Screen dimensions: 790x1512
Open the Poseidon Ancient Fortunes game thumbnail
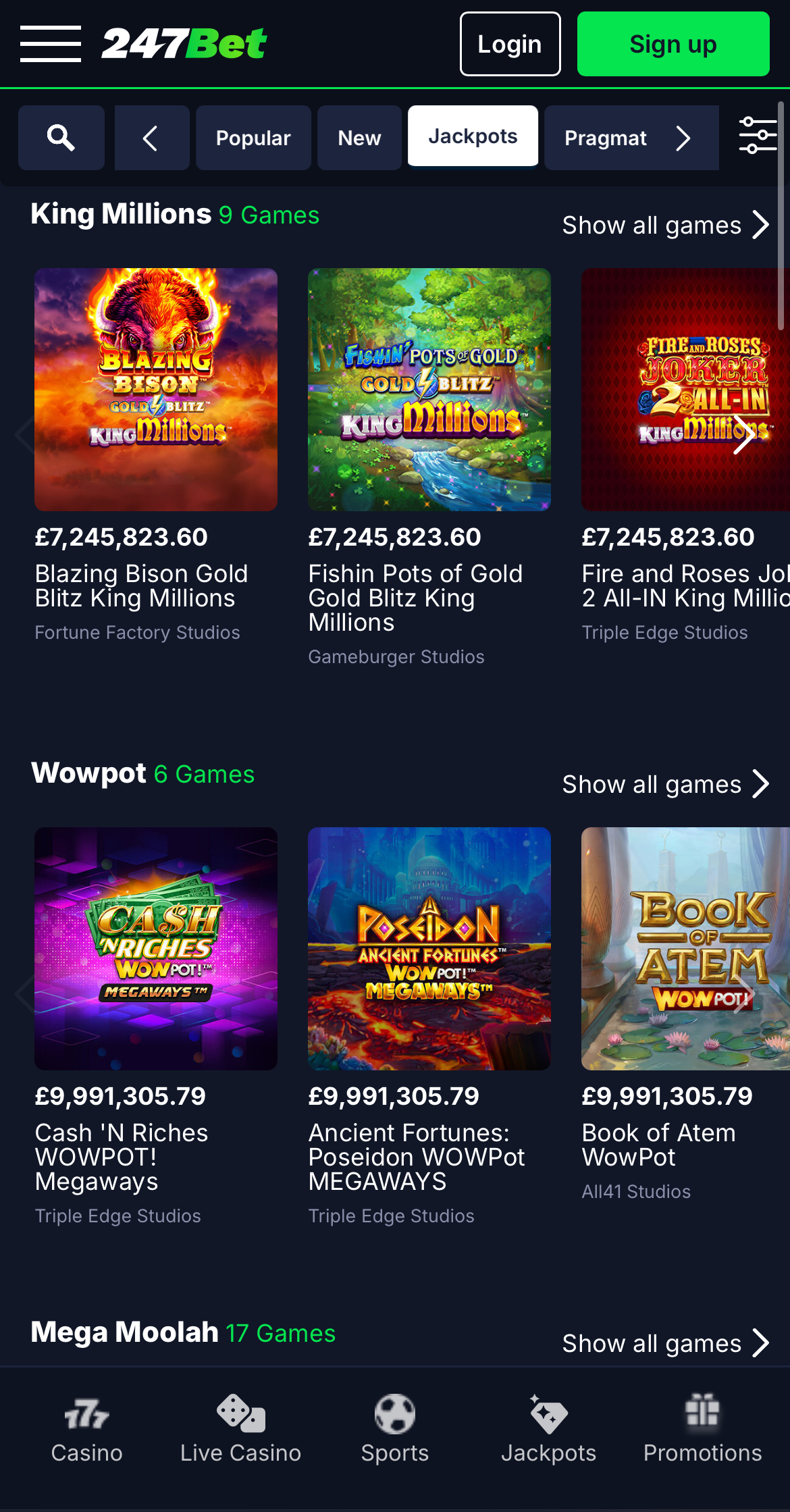pyautogui.click(x=429, y=948)
